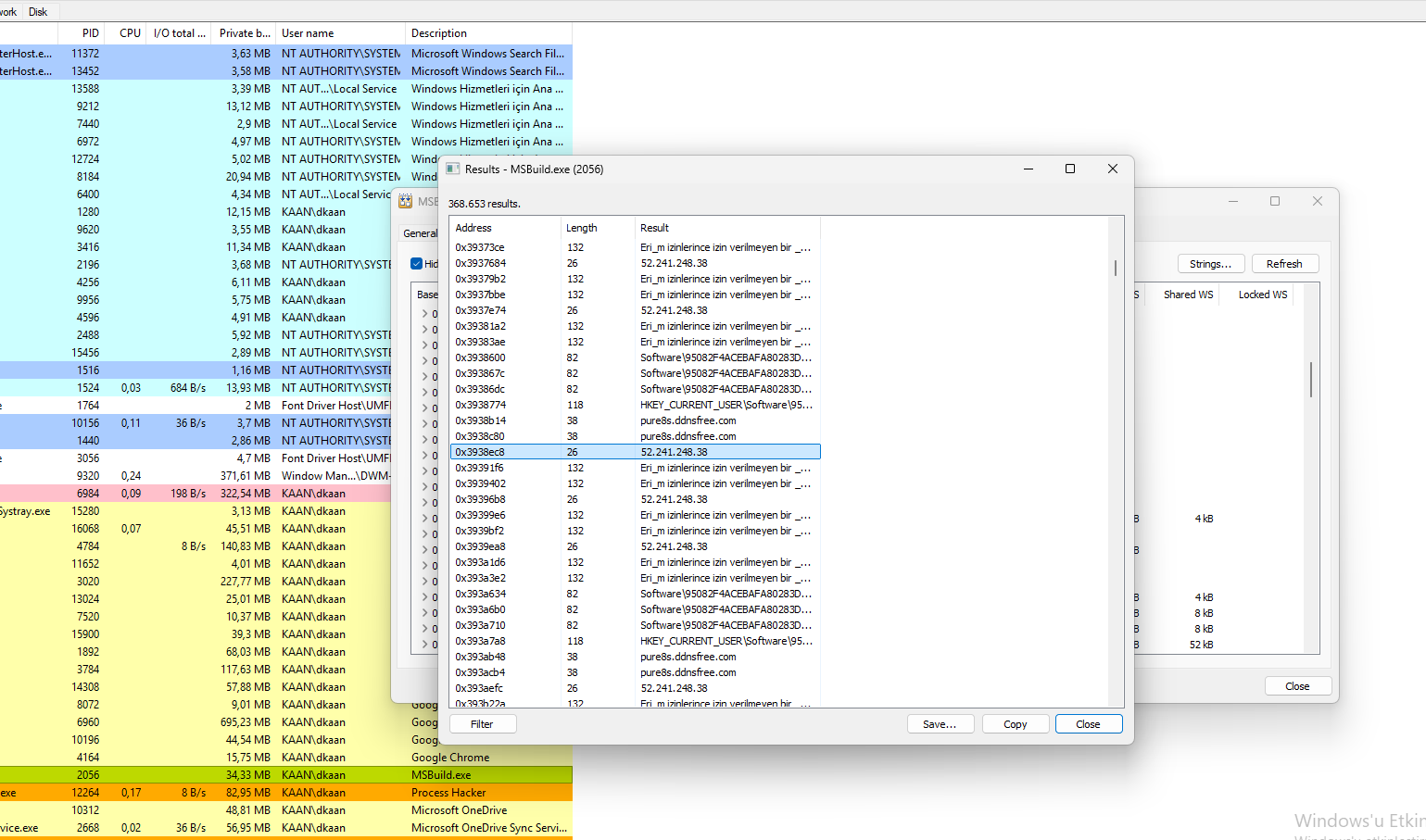Click Refresh in the properties window
This screenshot has width=1426, height=840.
point(1285,264)
